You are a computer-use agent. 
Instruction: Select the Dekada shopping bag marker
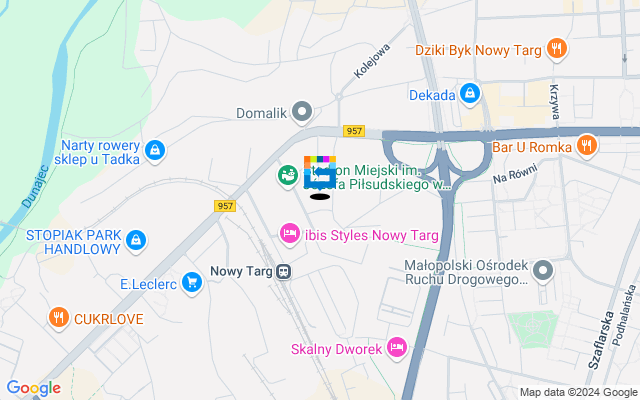click(x=470, y=94)
